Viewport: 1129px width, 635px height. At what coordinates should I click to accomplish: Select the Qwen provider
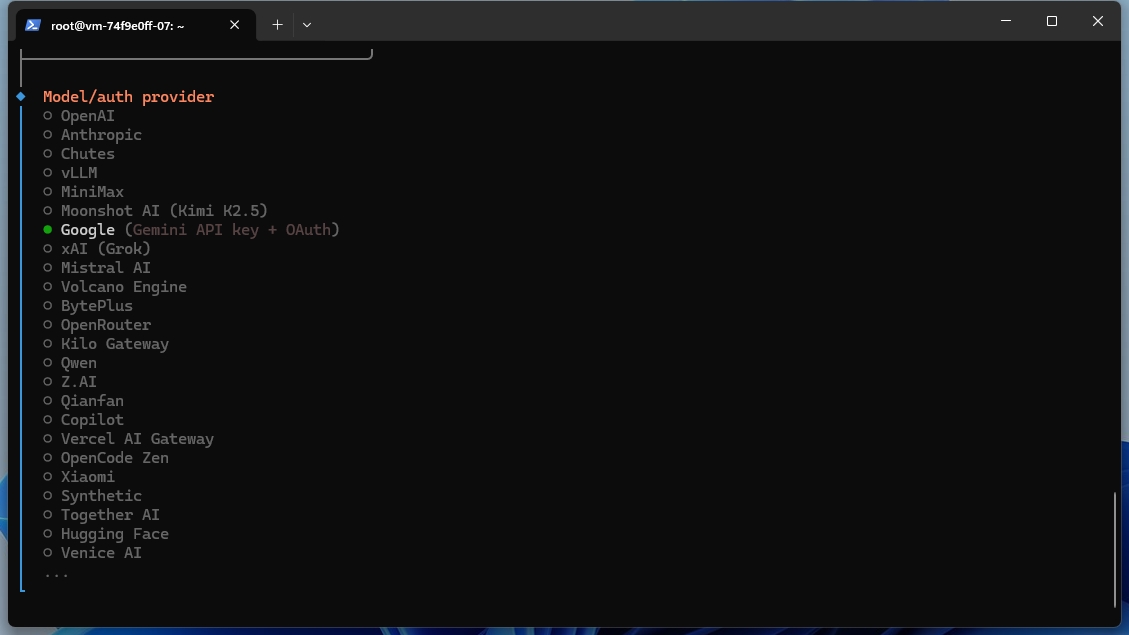pyautogui.click(x=78, y=362)
